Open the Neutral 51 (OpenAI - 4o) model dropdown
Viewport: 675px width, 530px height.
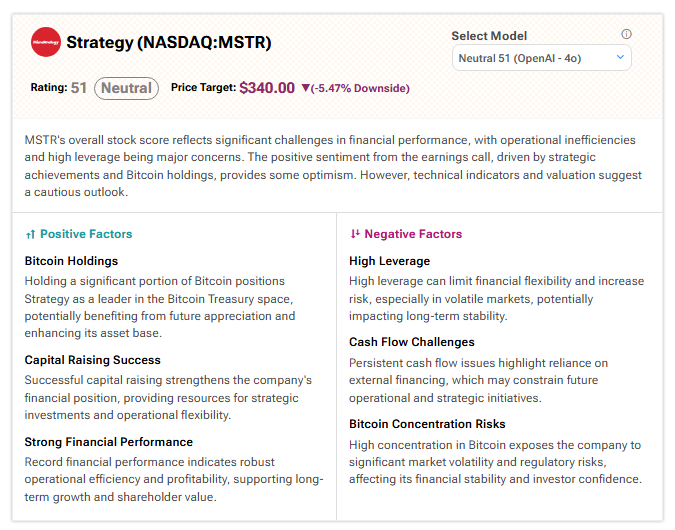(541, 58)
